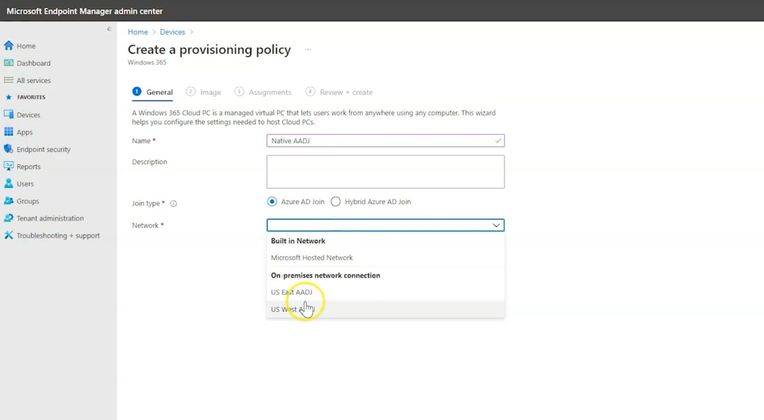Click the ellipsis next to the page title
Screen dimensions: 764x420
[308, 50]
